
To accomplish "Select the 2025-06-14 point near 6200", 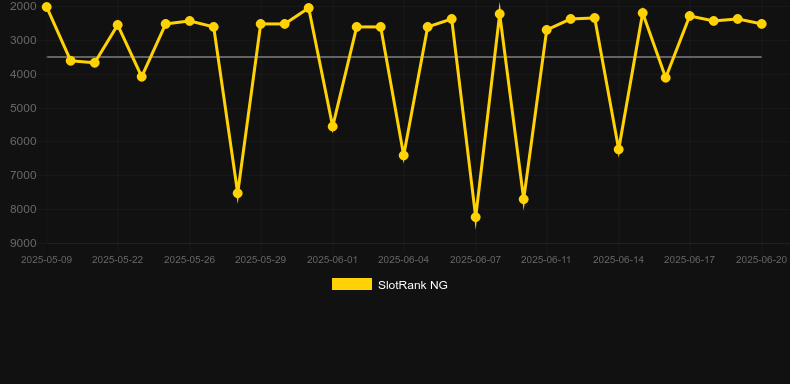I will pyautogui.click(x=619, y=150).
